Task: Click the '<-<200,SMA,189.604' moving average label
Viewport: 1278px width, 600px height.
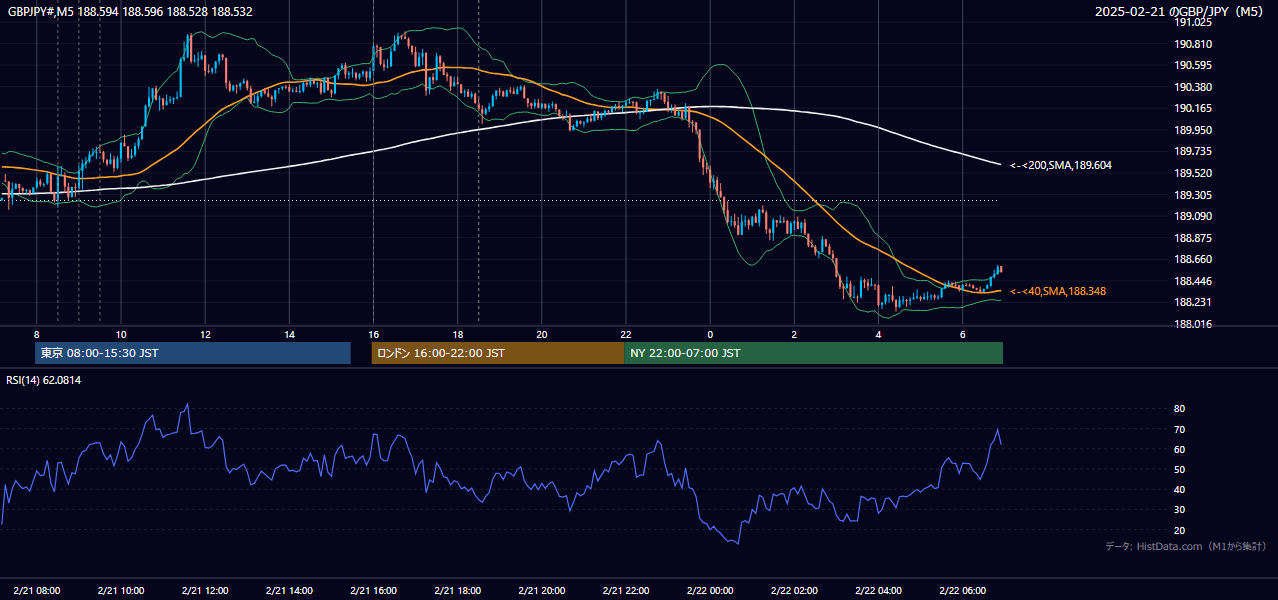Action: pyautogui.click(x=1062, y=165)
